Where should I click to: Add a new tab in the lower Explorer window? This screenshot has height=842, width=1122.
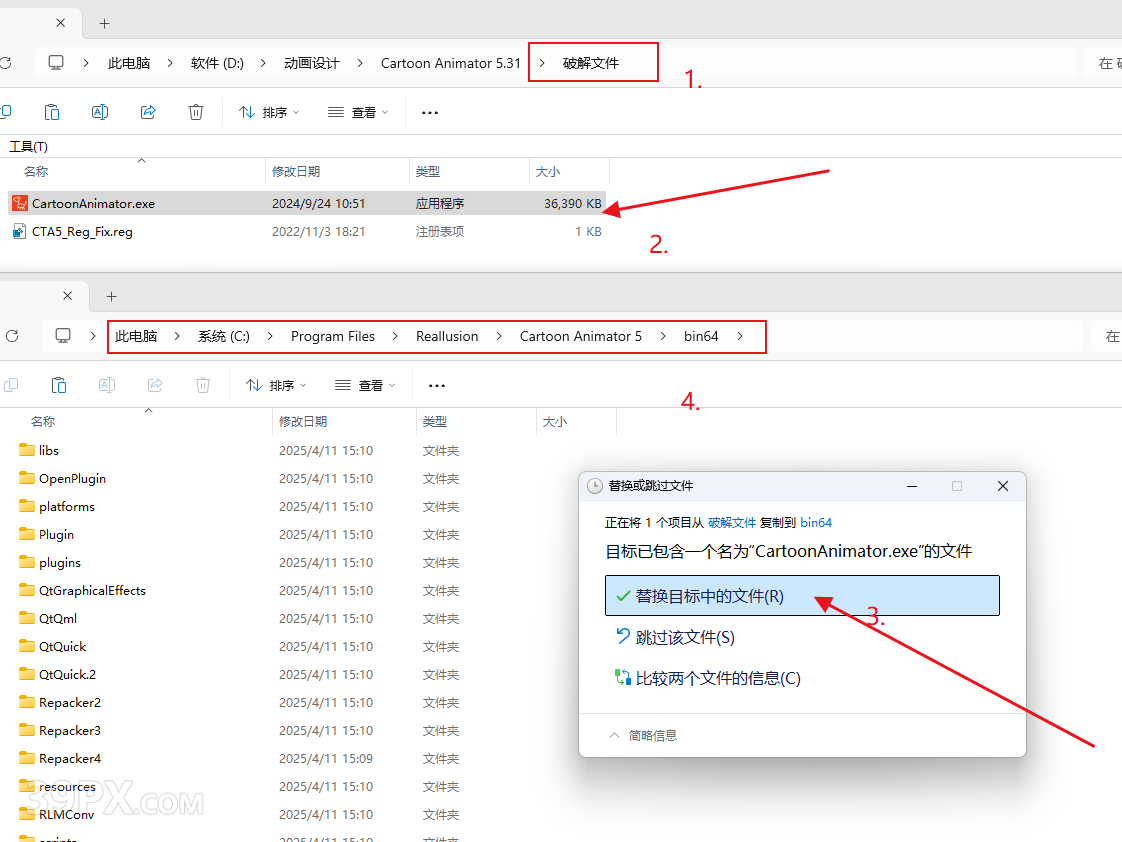point(111,296)
